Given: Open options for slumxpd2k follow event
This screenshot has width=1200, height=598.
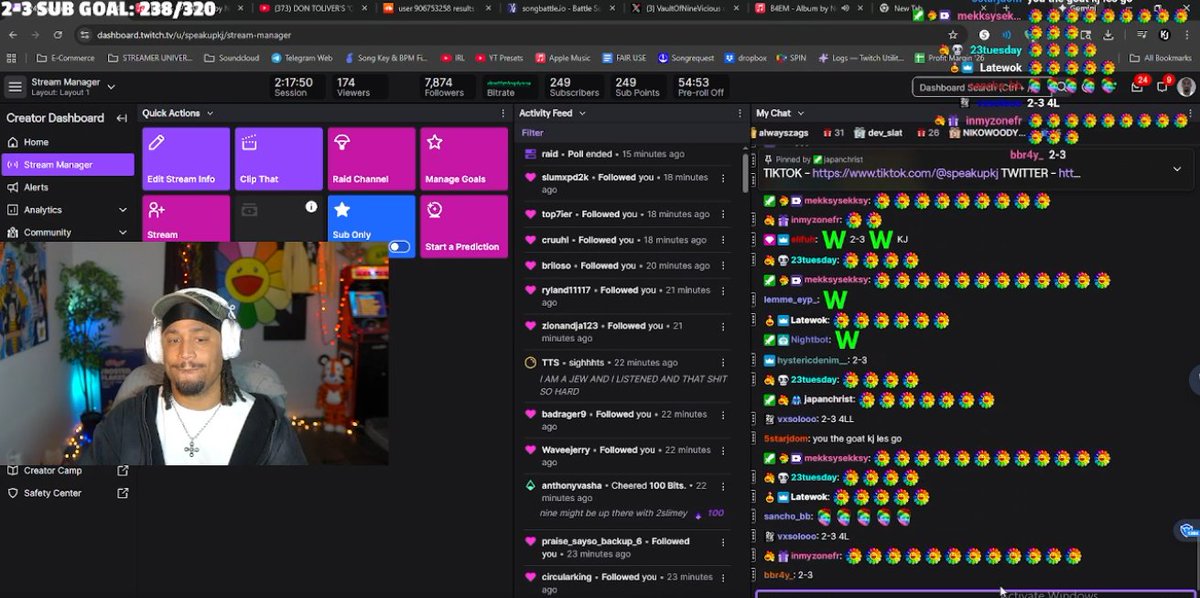Looking at the screenshot, I should click(x=723, y=178).
